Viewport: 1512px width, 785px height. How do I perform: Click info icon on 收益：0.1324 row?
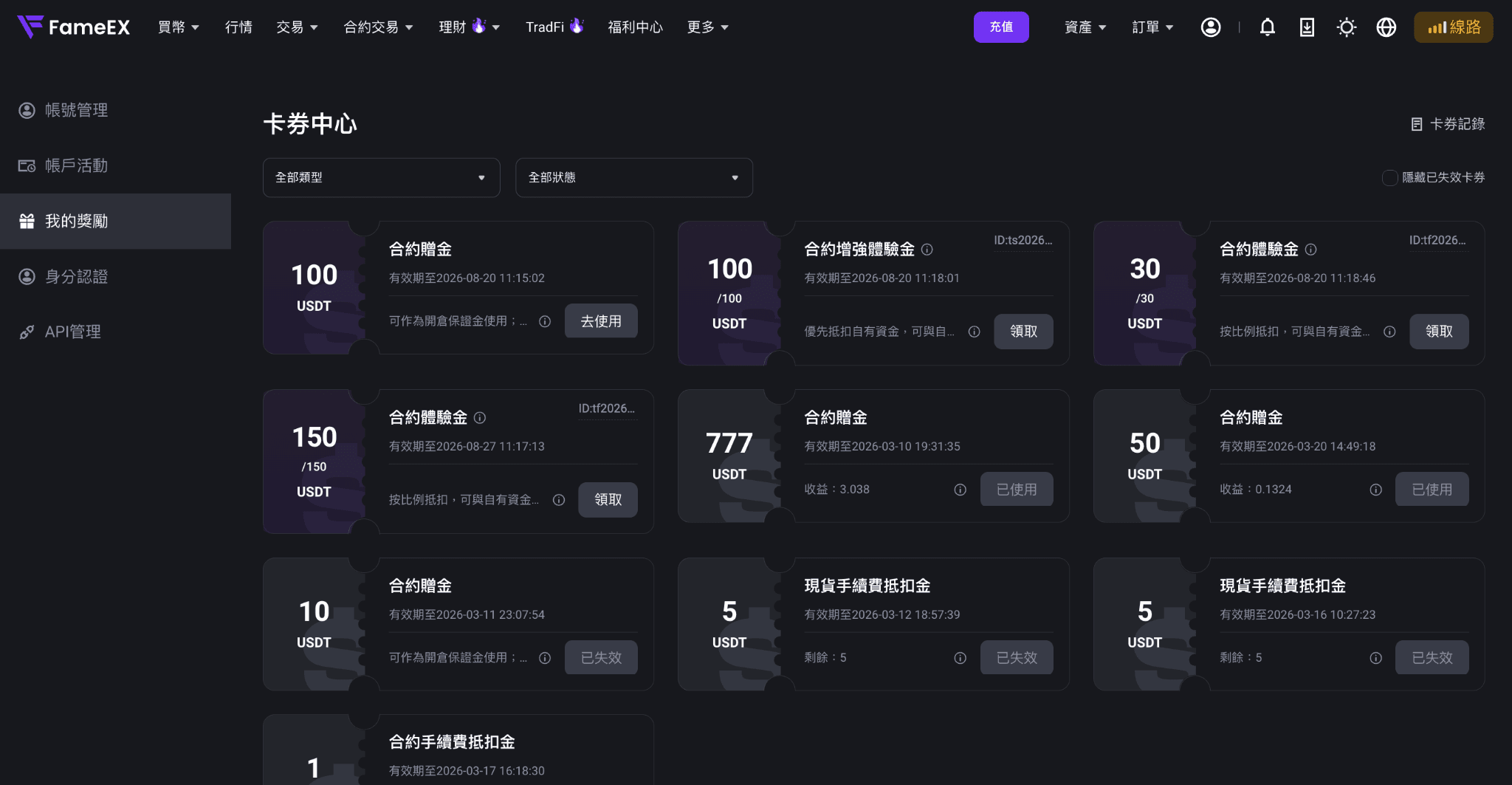pyautogui.click(x=1376, y=490)
